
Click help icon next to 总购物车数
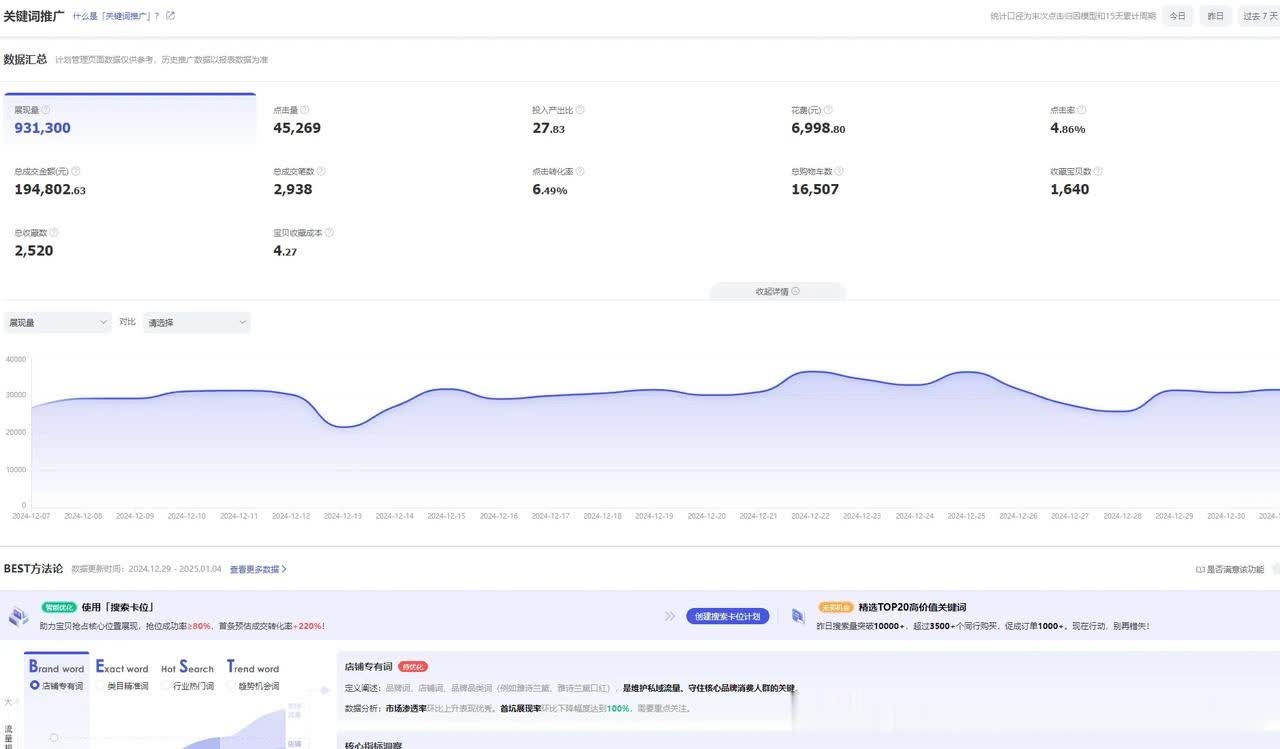[840, 171]
